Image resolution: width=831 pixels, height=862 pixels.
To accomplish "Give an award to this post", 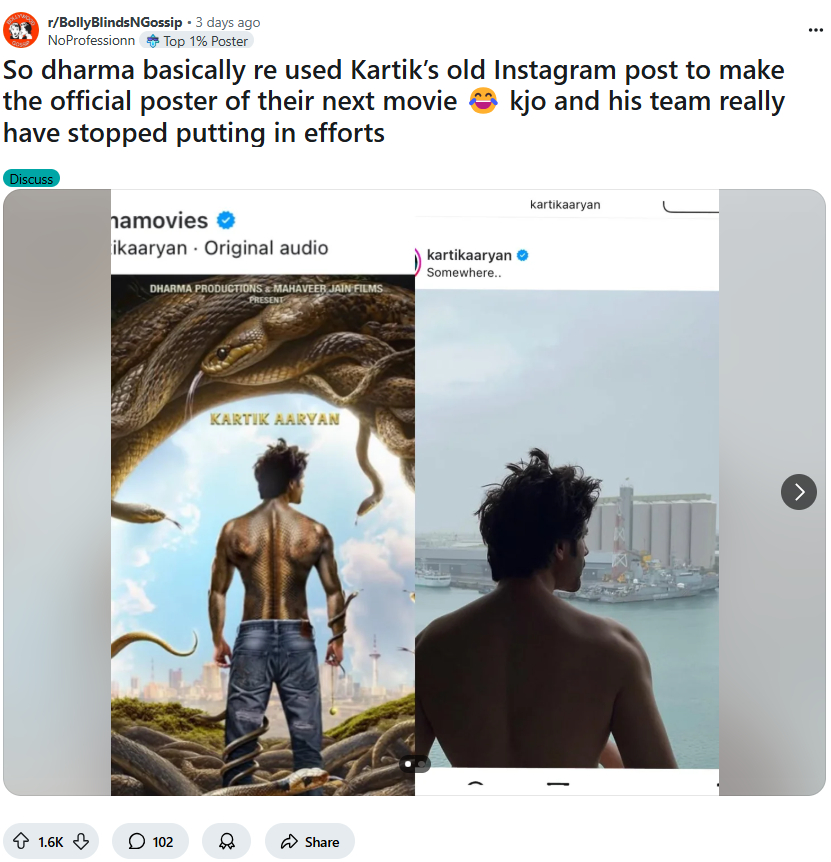I will point(227,842).
